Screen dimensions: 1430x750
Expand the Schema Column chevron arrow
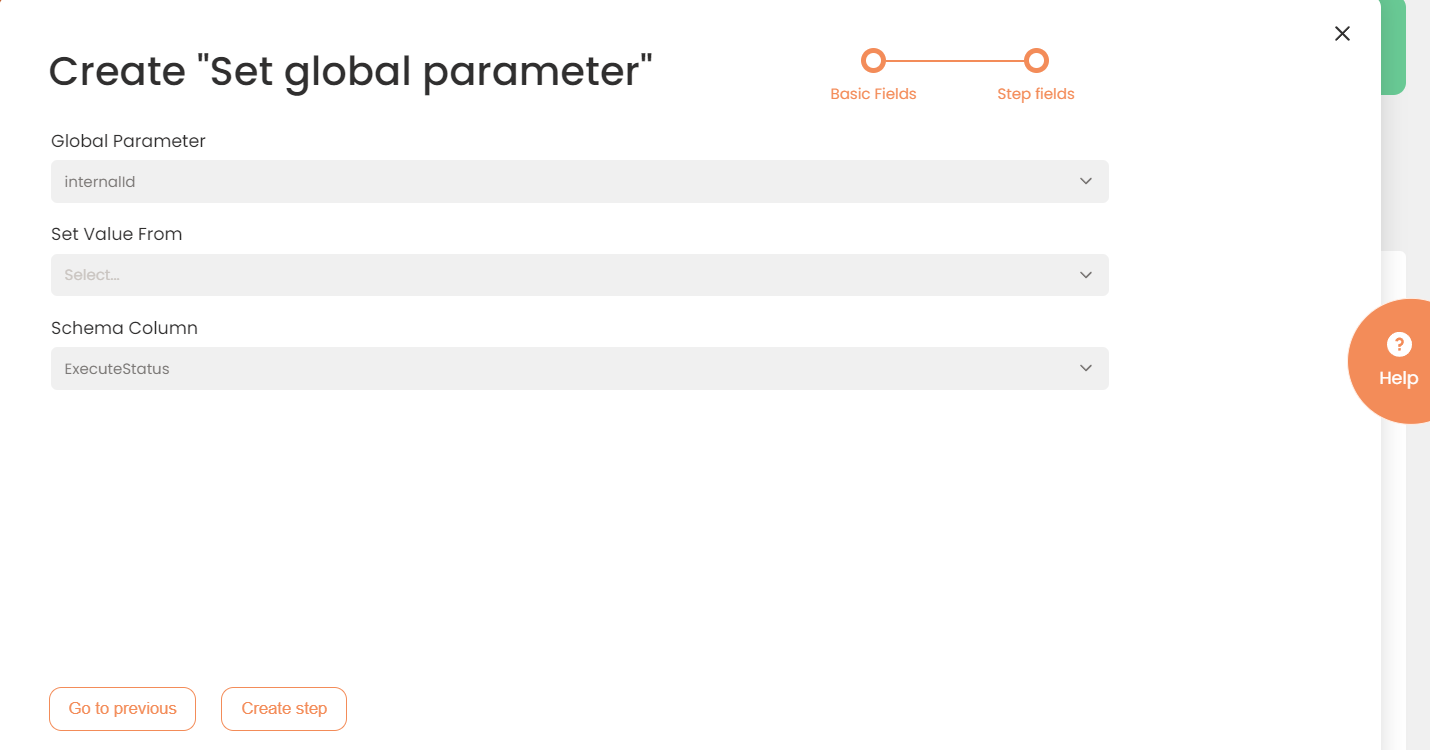coord(1086,368)
